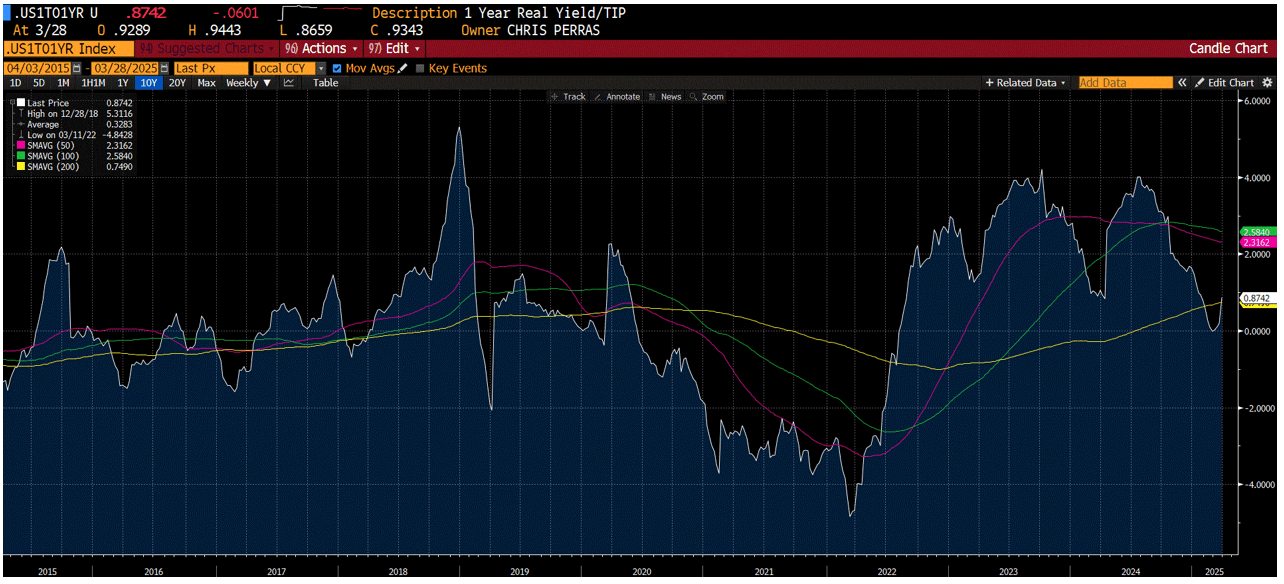
Task: Collapse the side panel with the double chevron
Action: tap(1182, 82)
